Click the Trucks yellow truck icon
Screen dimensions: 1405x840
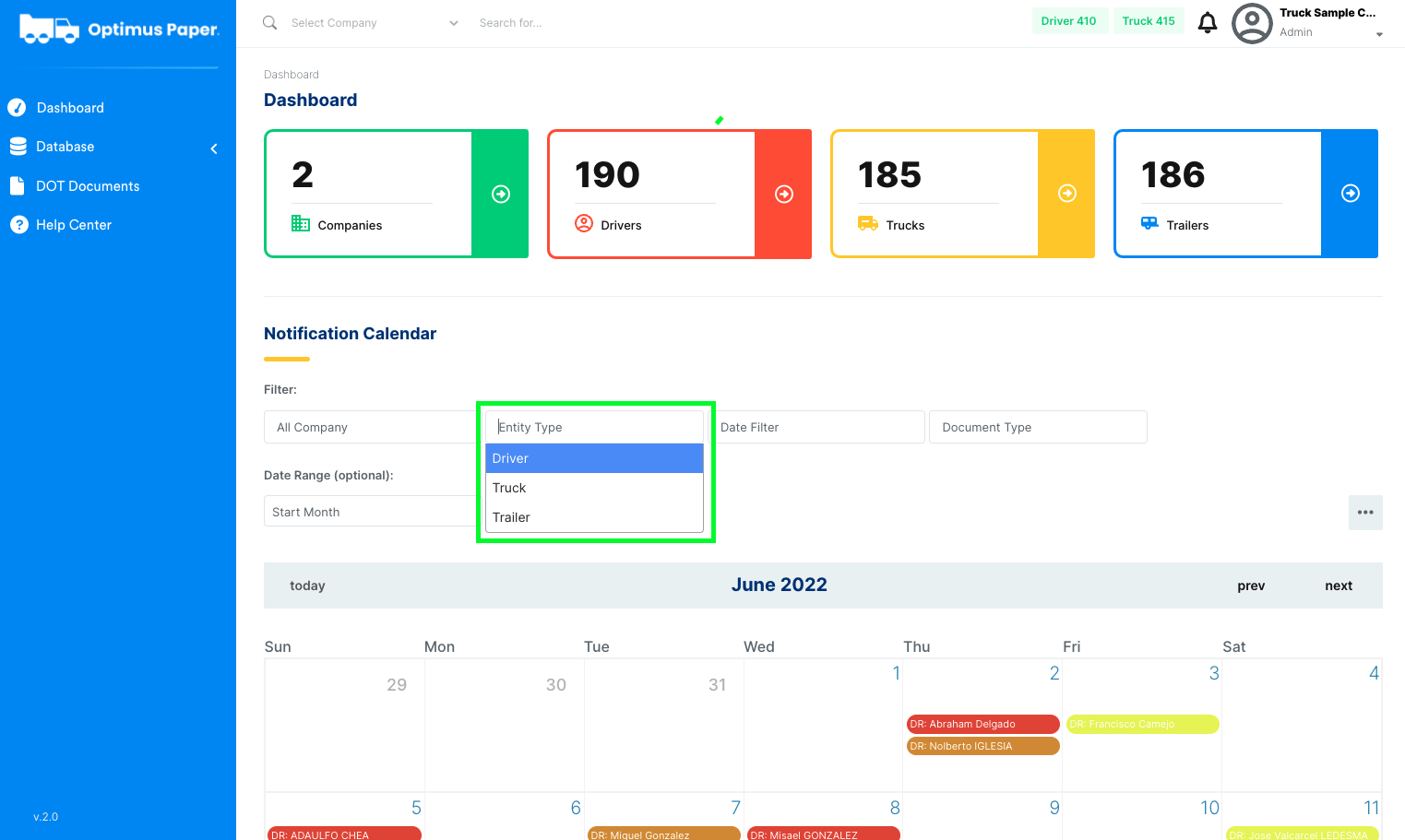point(867,223)
